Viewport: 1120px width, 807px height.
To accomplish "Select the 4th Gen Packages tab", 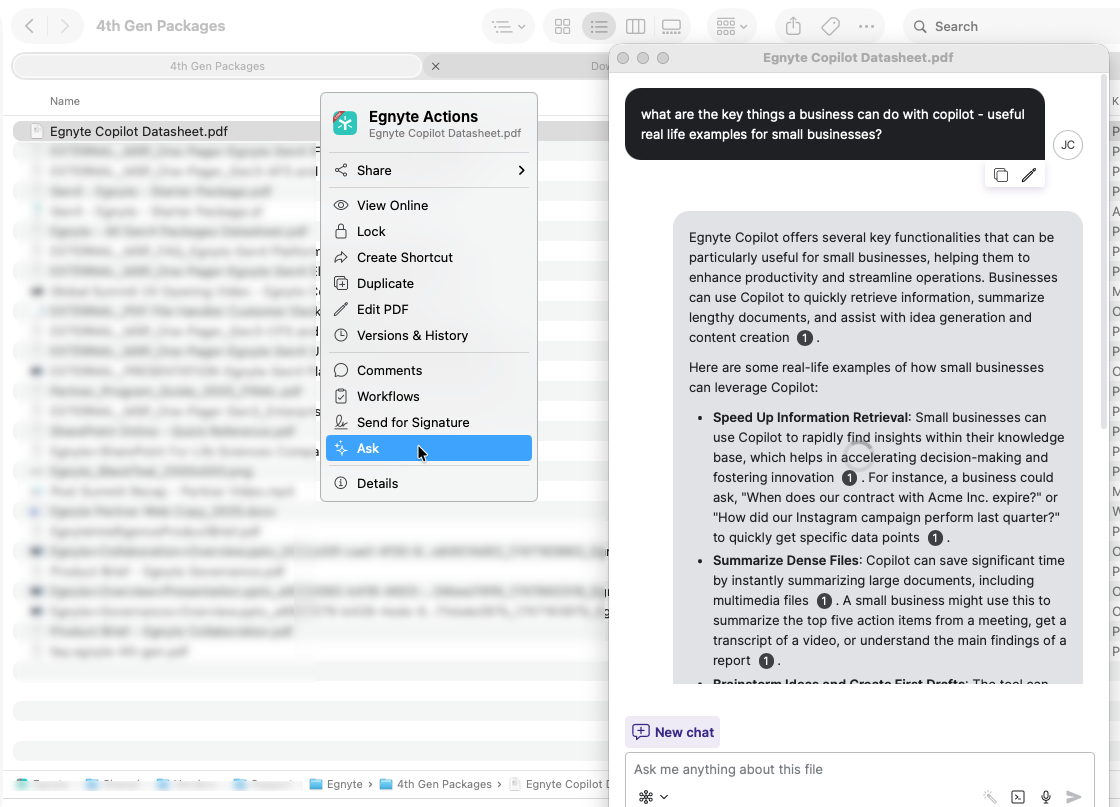I will (x=217, y=66).
